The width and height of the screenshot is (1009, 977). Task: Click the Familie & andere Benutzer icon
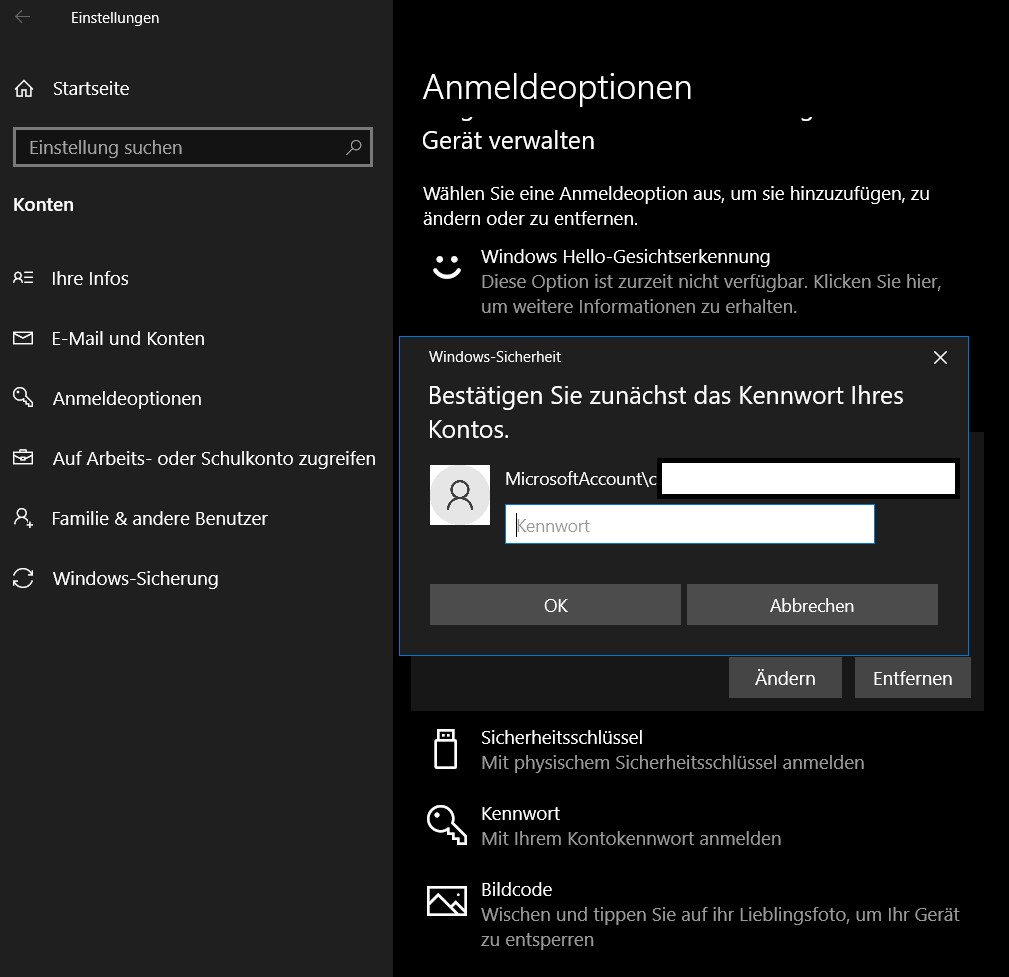point(23,517)
